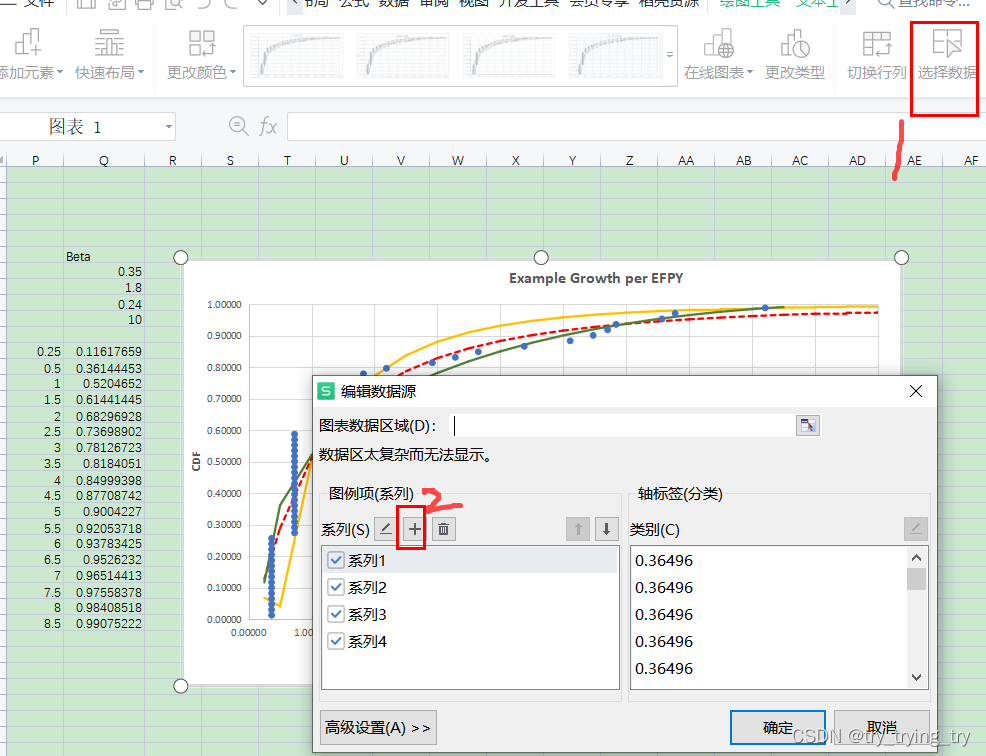The image size is (986, 756).
Task: Delete the selected series with trash icon
Action: click(443, 529)
